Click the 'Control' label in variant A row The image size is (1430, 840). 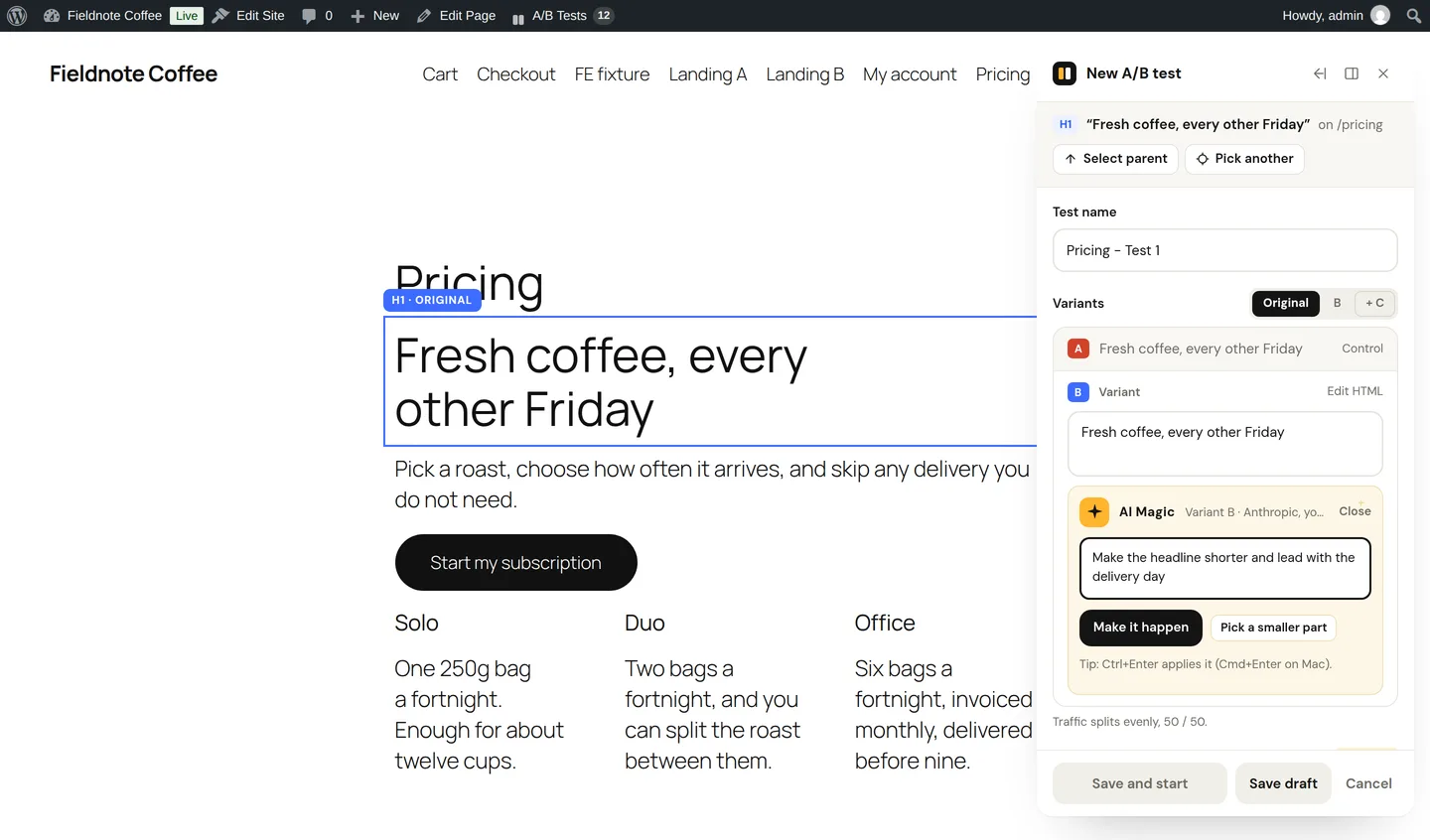(x=1362, y=349)
